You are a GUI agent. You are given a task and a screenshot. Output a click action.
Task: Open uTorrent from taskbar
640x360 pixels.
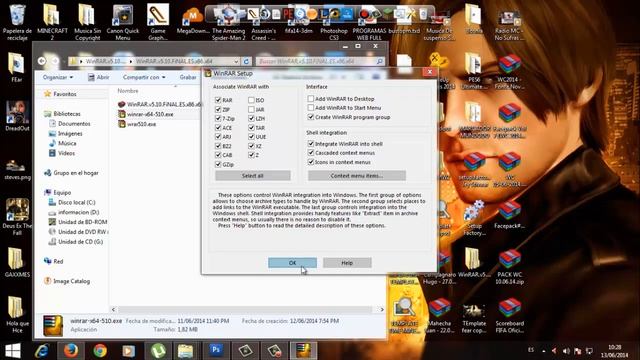(158, 351)
